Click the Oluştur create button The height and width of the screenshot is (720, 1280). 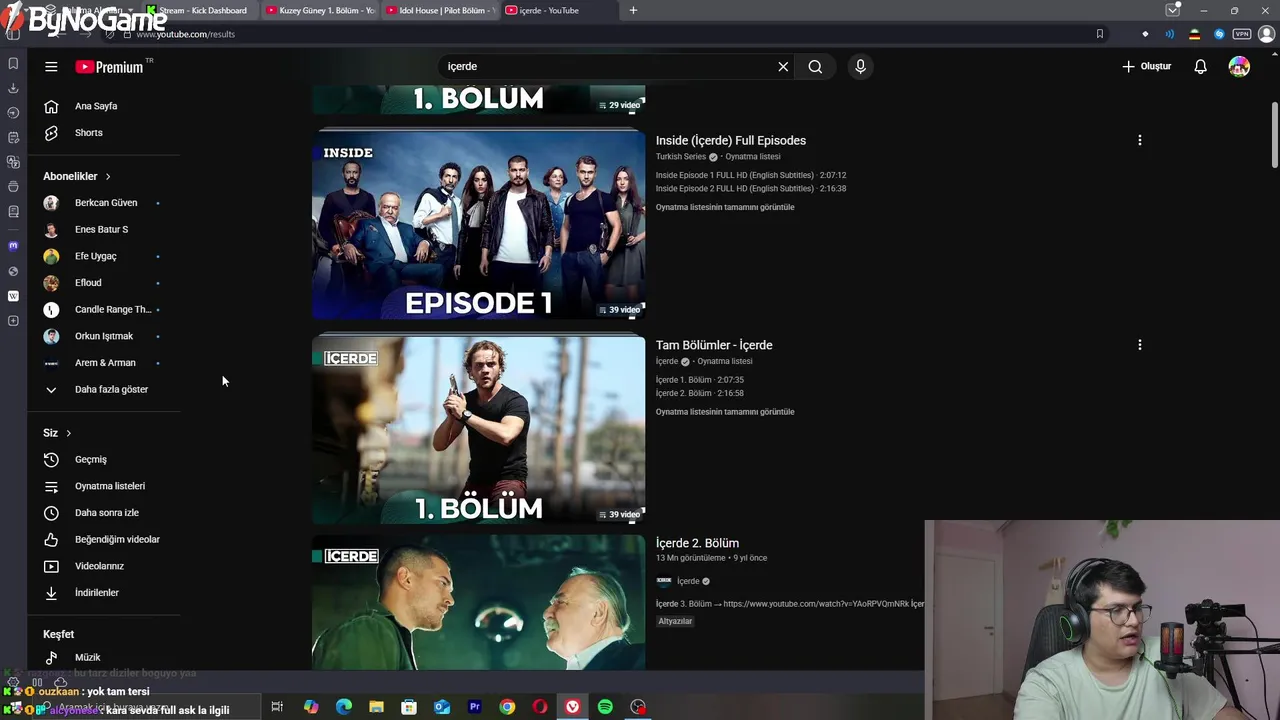point(1146,67)
